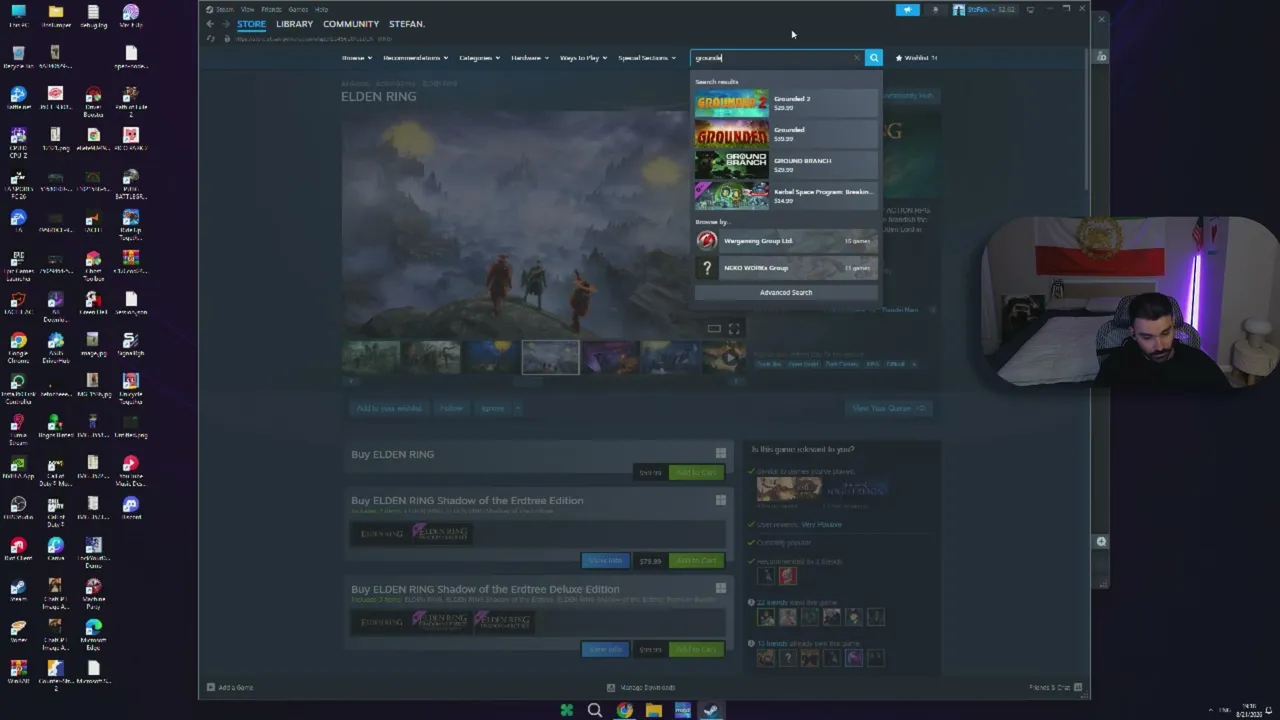Expand the Recommendations dropdown

(415, 58)
